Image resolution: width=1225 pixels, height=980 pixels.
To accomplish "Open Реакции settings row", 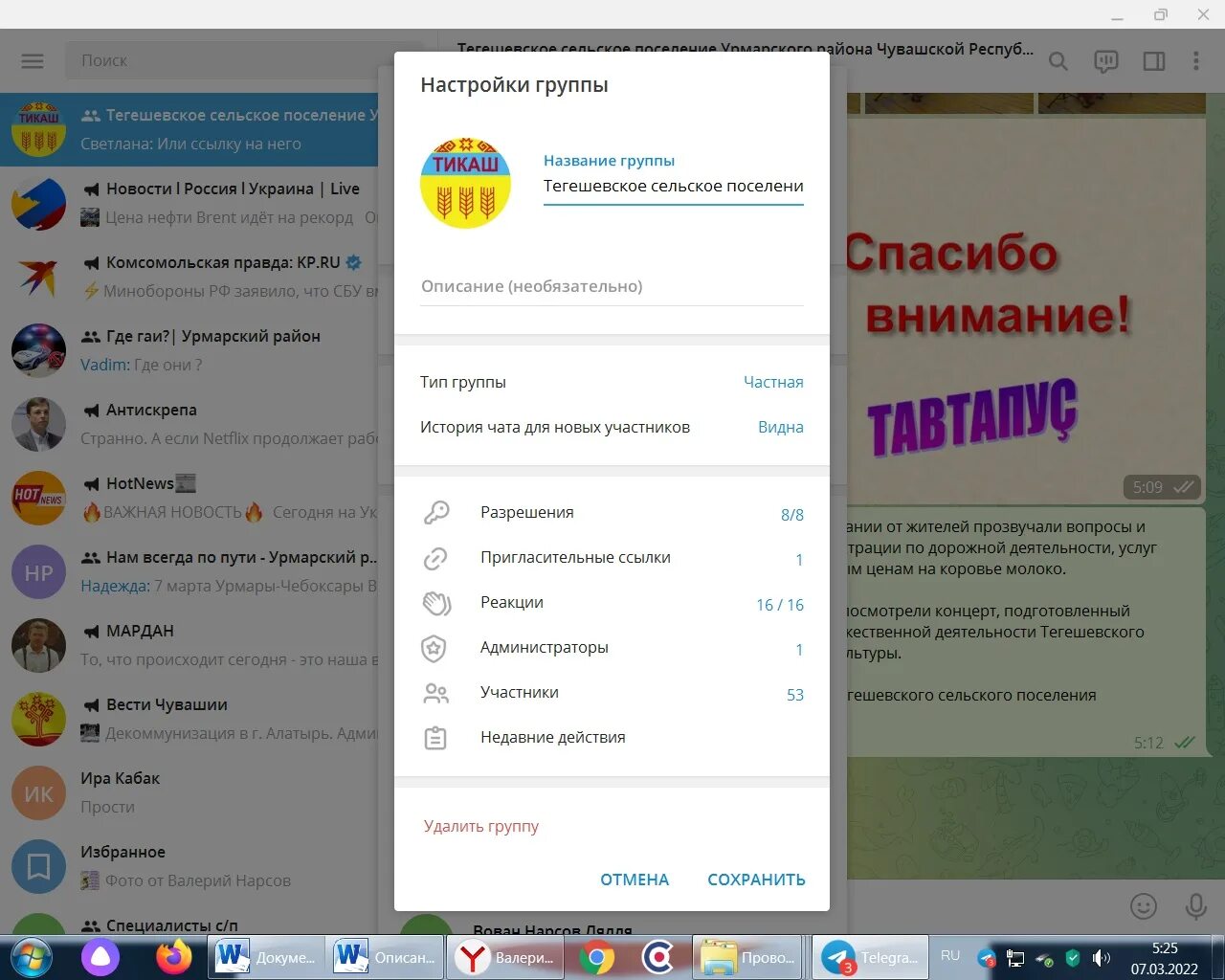I will point(612,603).
